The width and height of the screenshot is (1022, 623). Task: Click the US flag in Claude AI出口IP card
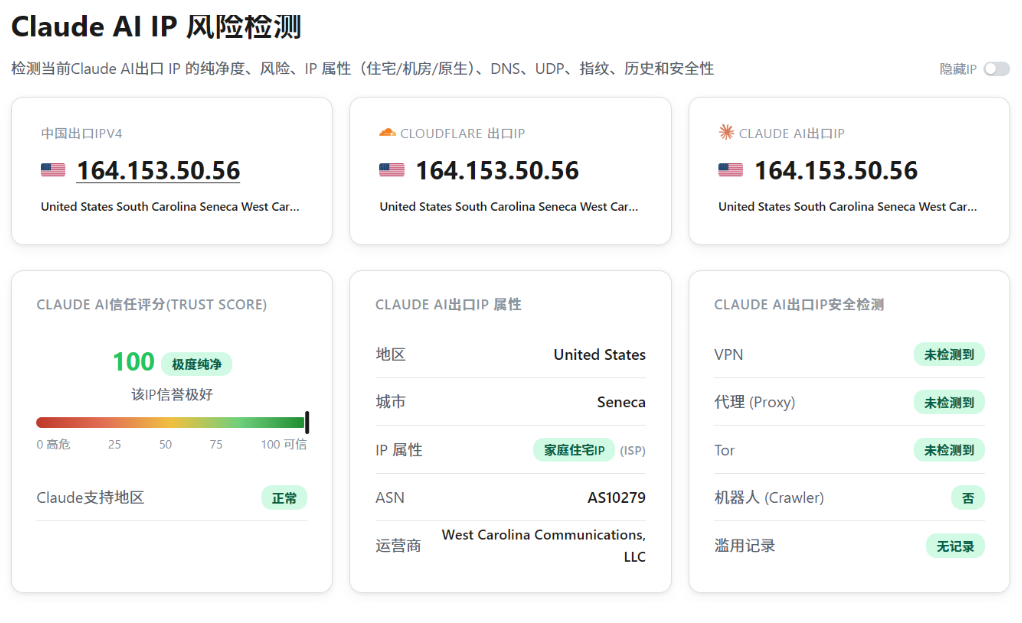click(x=731, y=171)
